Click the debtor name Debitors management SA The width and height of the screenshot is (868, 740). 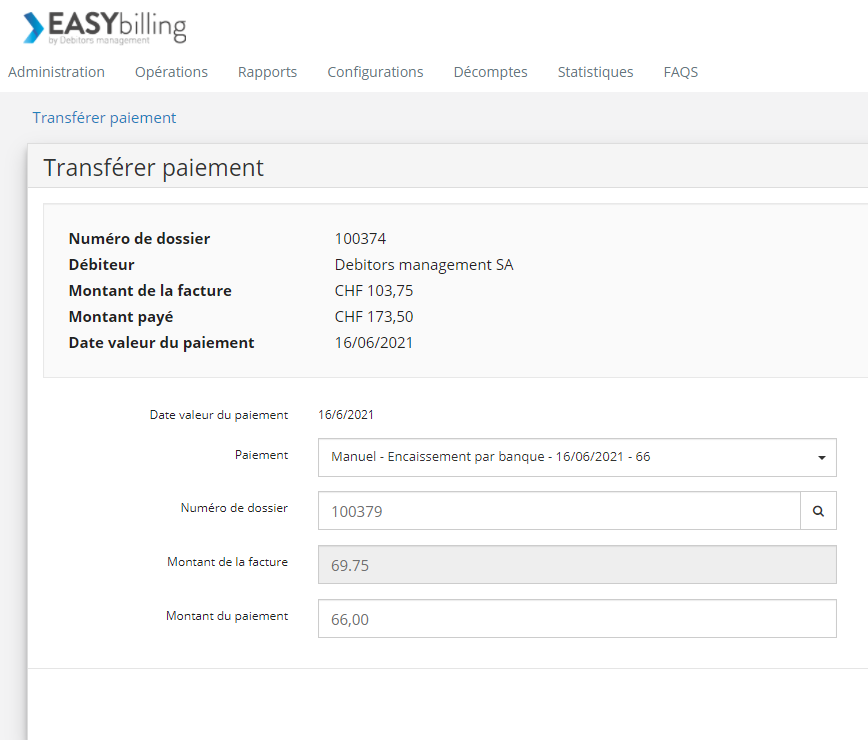(x=423, y=265)
